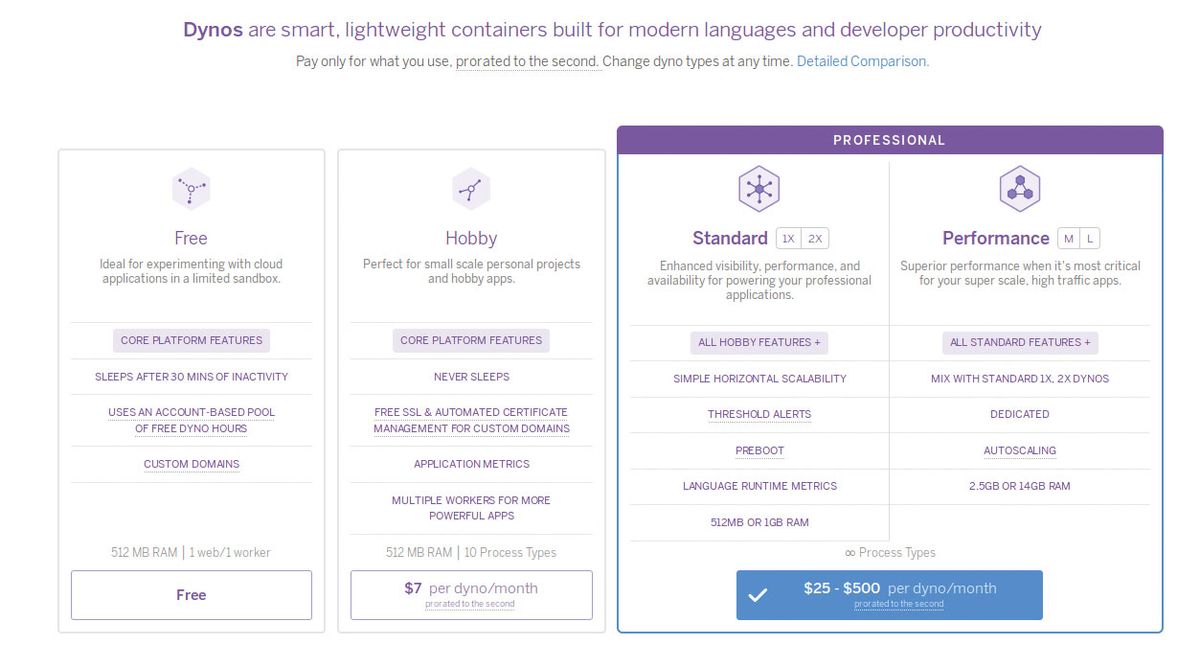Select the 1X dyno size option

click(x=787, y=238)
